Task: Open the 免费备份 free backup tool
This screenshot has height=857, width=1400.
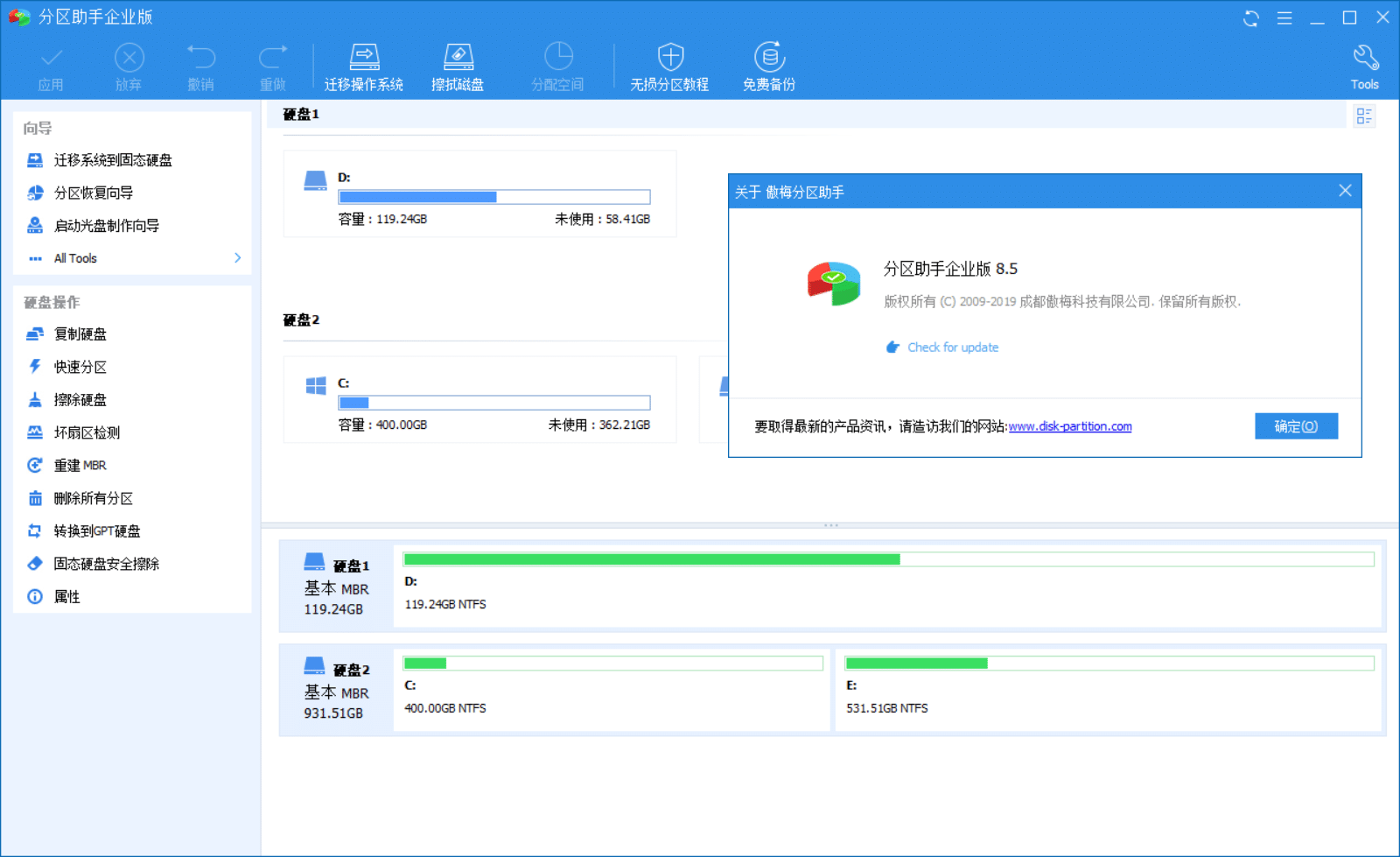Action: pyautogui.click(x=769, y=67)
